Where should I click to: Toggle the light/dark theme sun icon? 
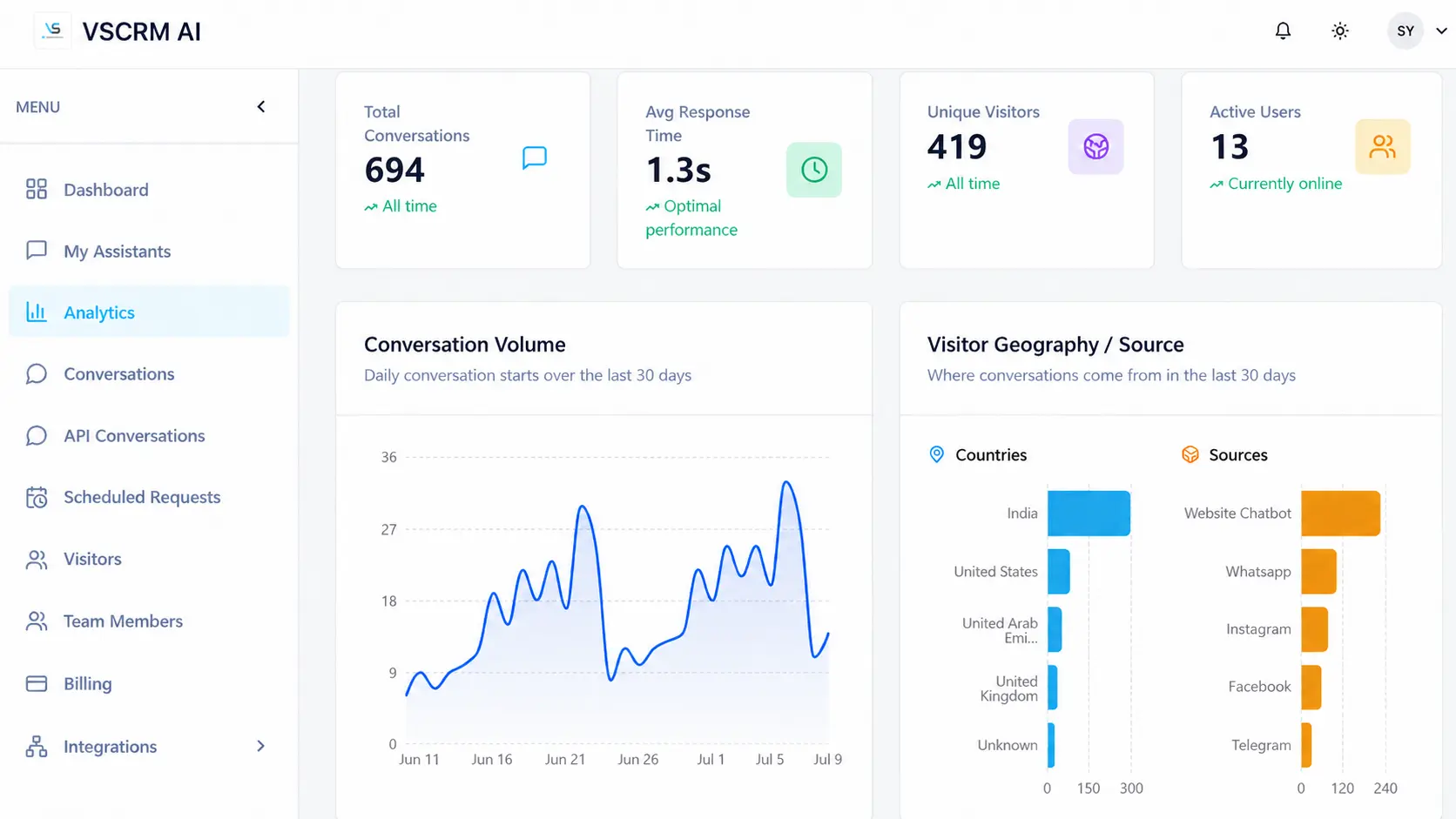pos(1340,31)
